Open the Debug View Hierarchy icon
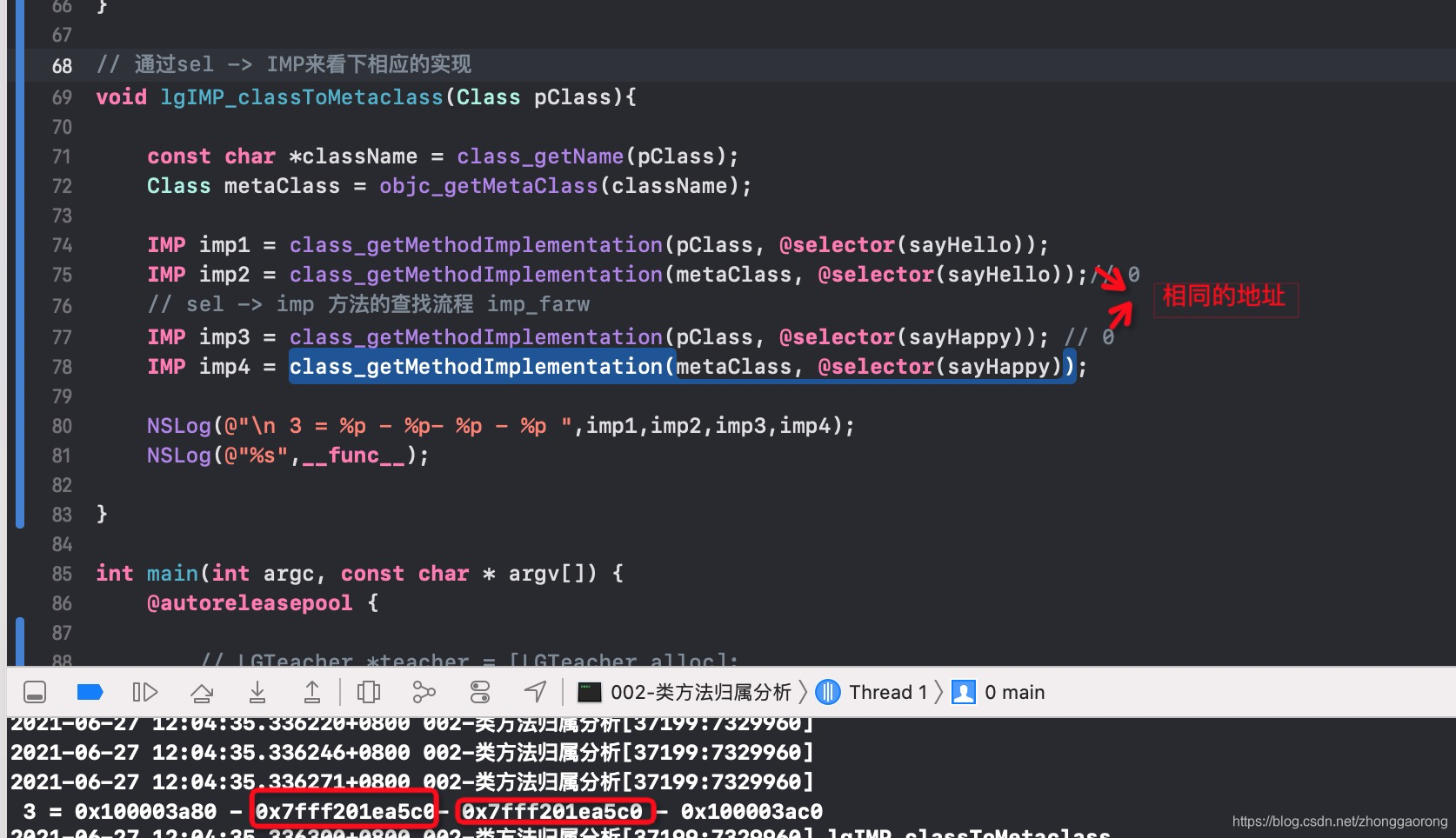Viewport: 1456px width, 838px height. coord(369,692)
